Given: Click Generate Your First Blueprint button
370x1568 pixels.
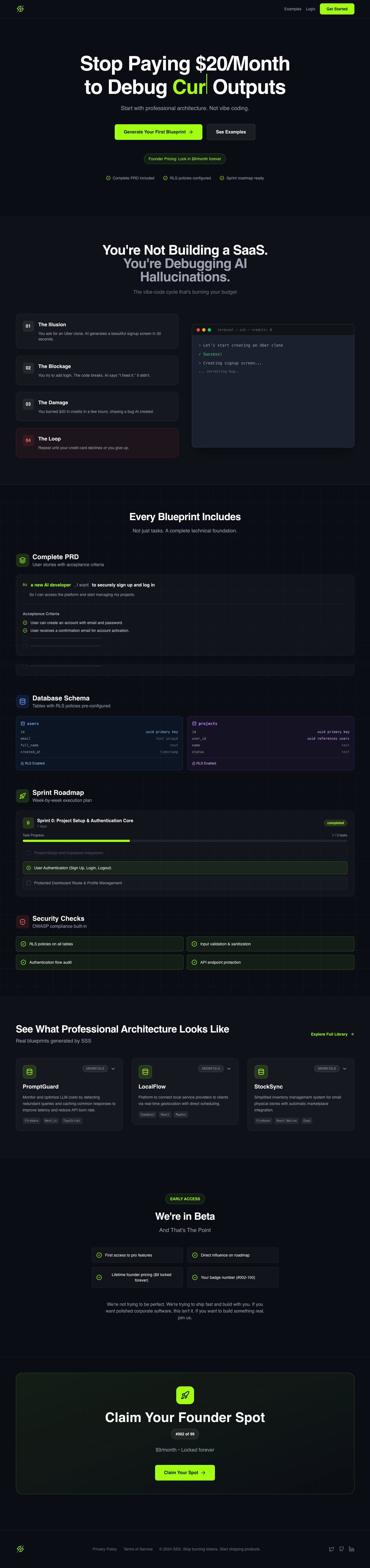Looking at the screenshot, I should (x=158, y=132).
